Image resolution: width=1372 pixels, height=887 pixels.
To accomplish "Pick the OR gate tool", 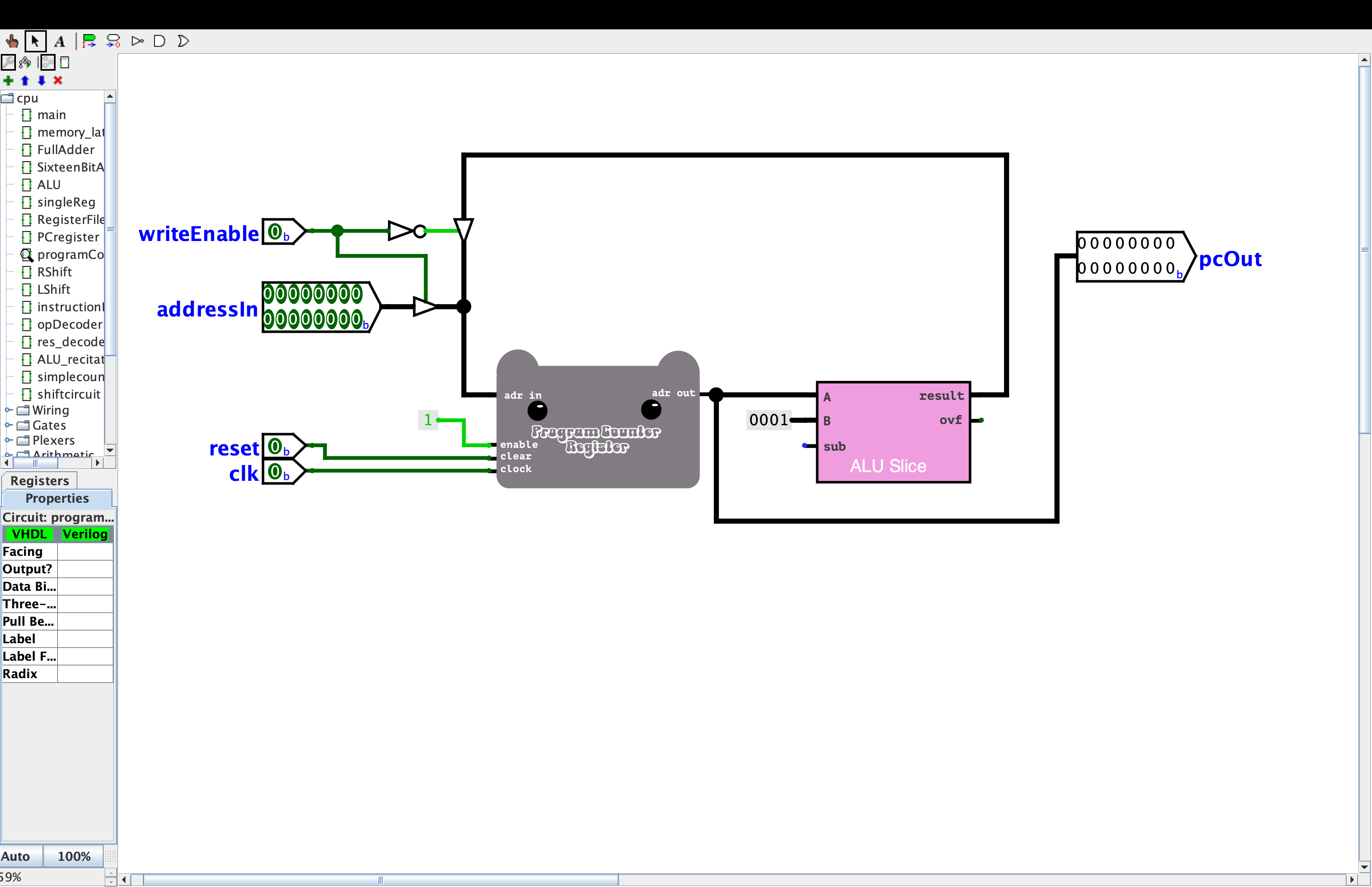I will pyautogui.click(x=183, y=41).
